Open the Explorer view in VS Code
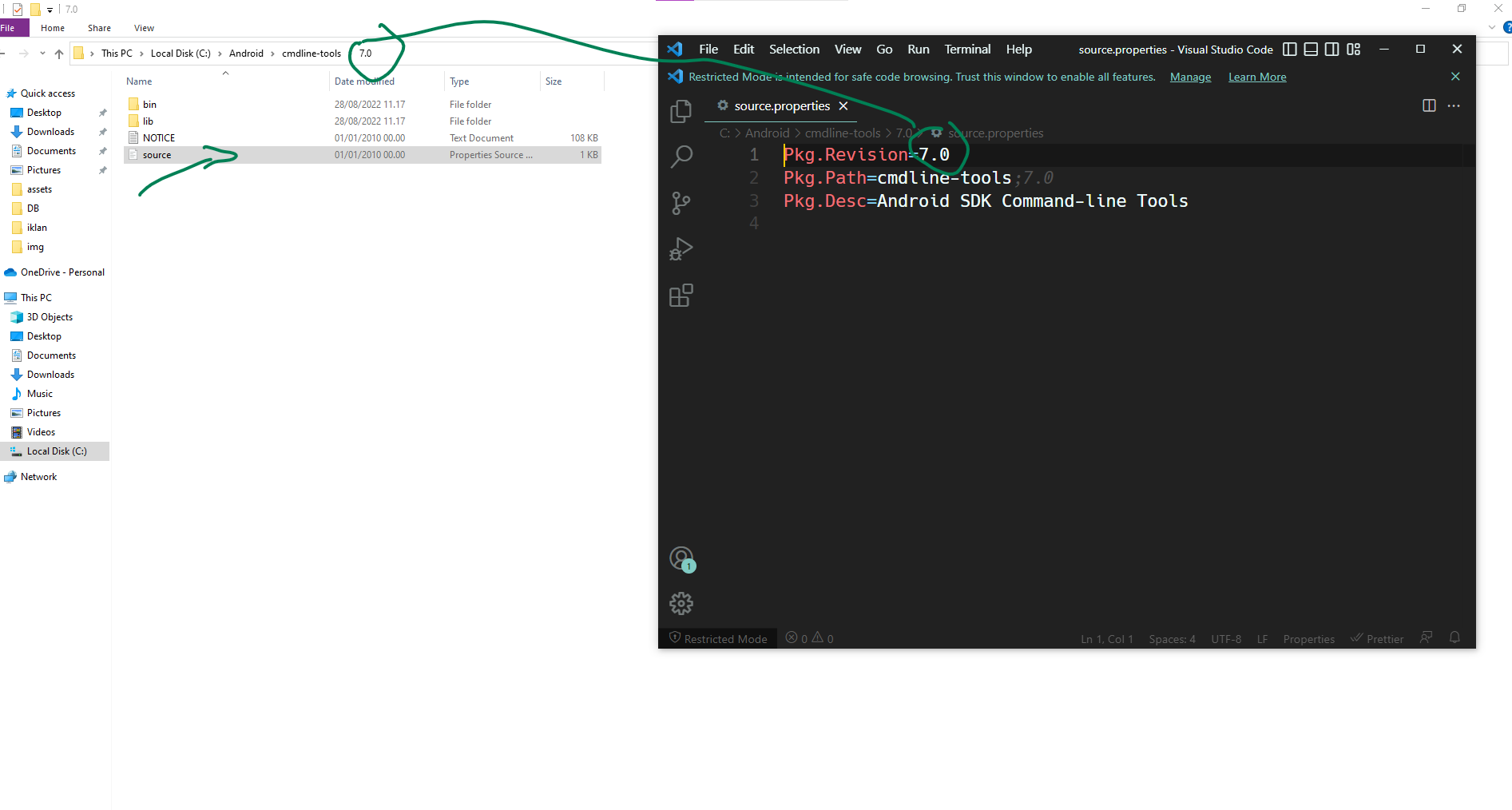Image resolution: width=1512 pixels, height=810 pixels. (681, 111)
